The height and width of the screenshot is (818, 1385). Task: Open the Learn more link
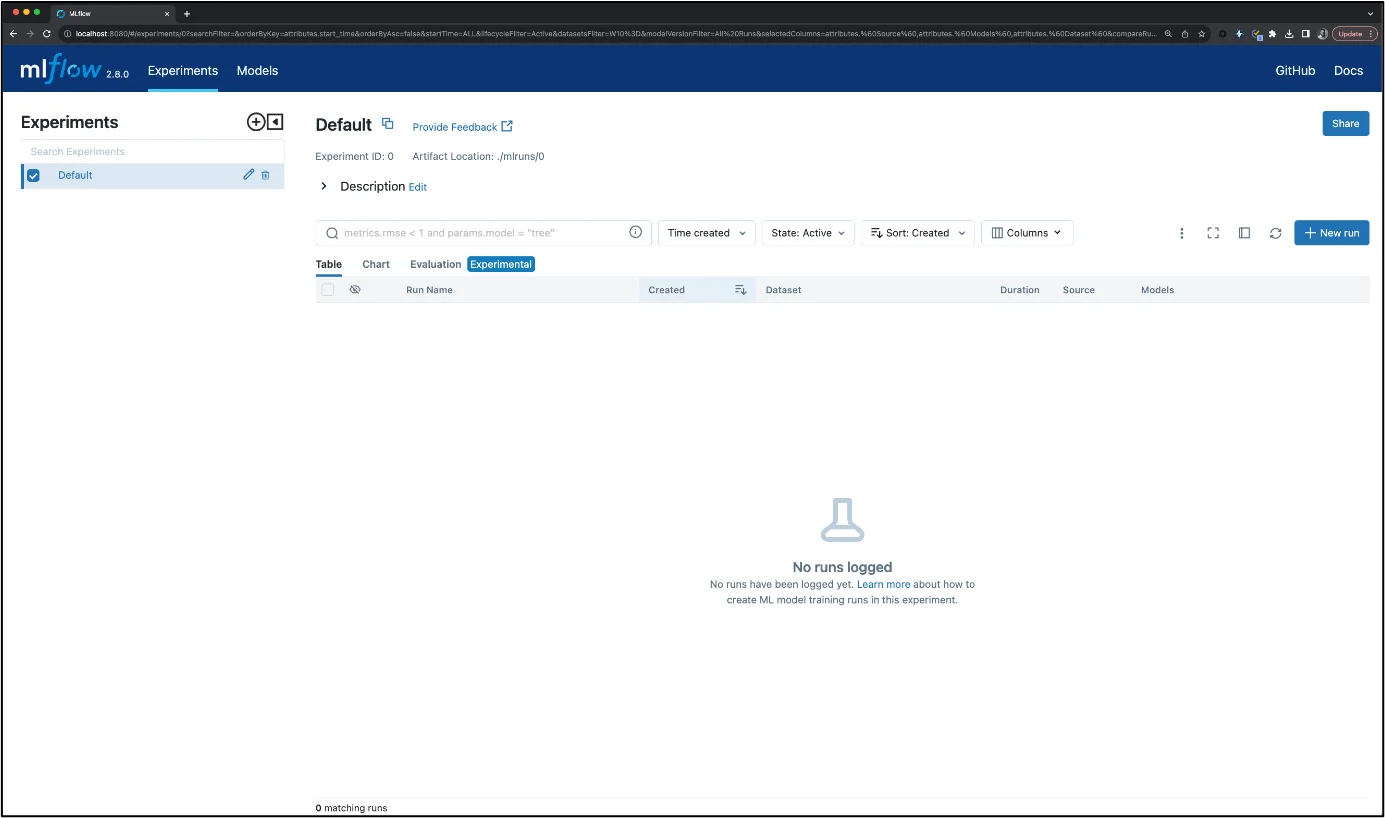[x=884, y=584]
